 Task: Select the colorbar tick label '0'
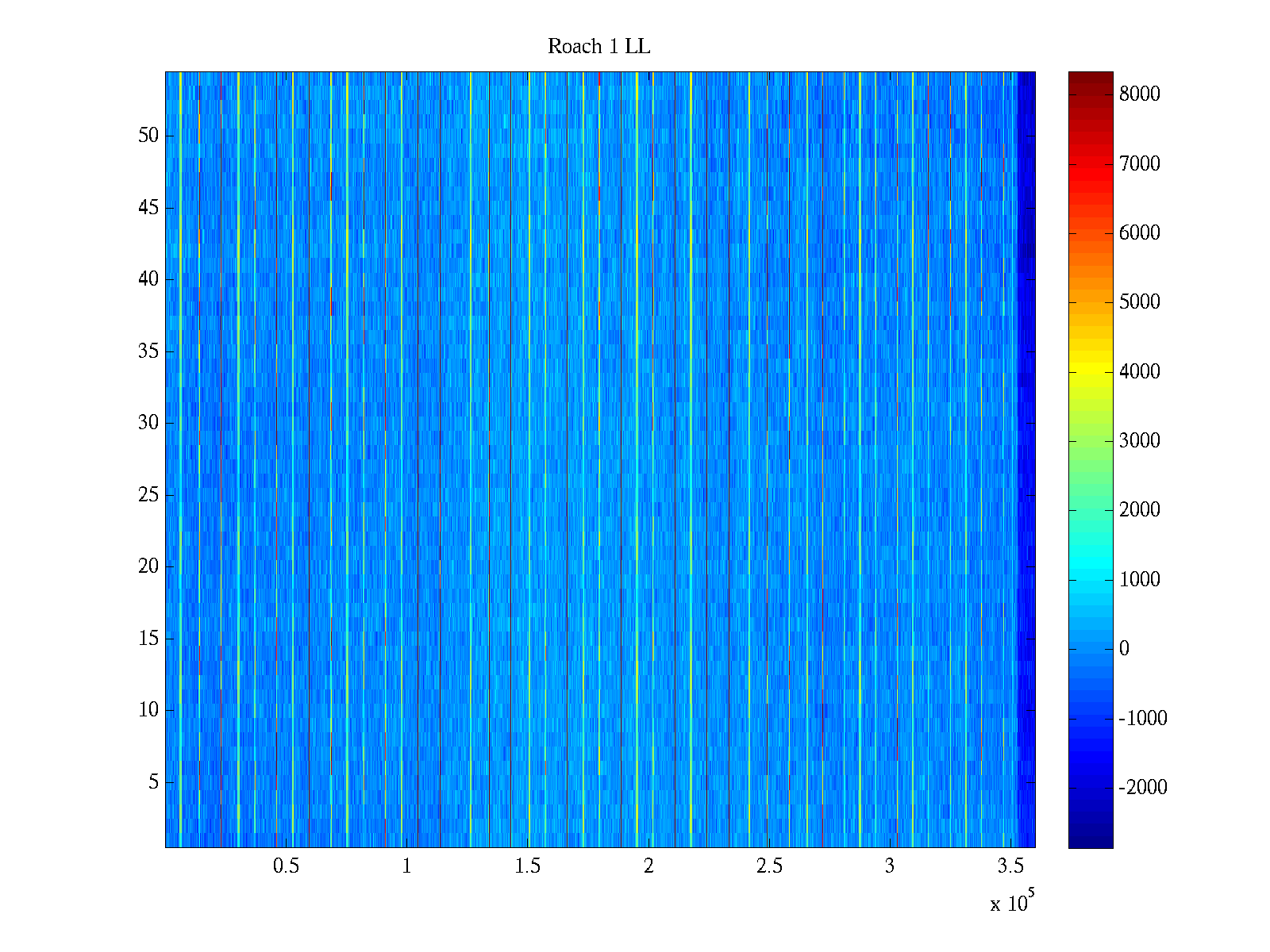(1124, 649)
